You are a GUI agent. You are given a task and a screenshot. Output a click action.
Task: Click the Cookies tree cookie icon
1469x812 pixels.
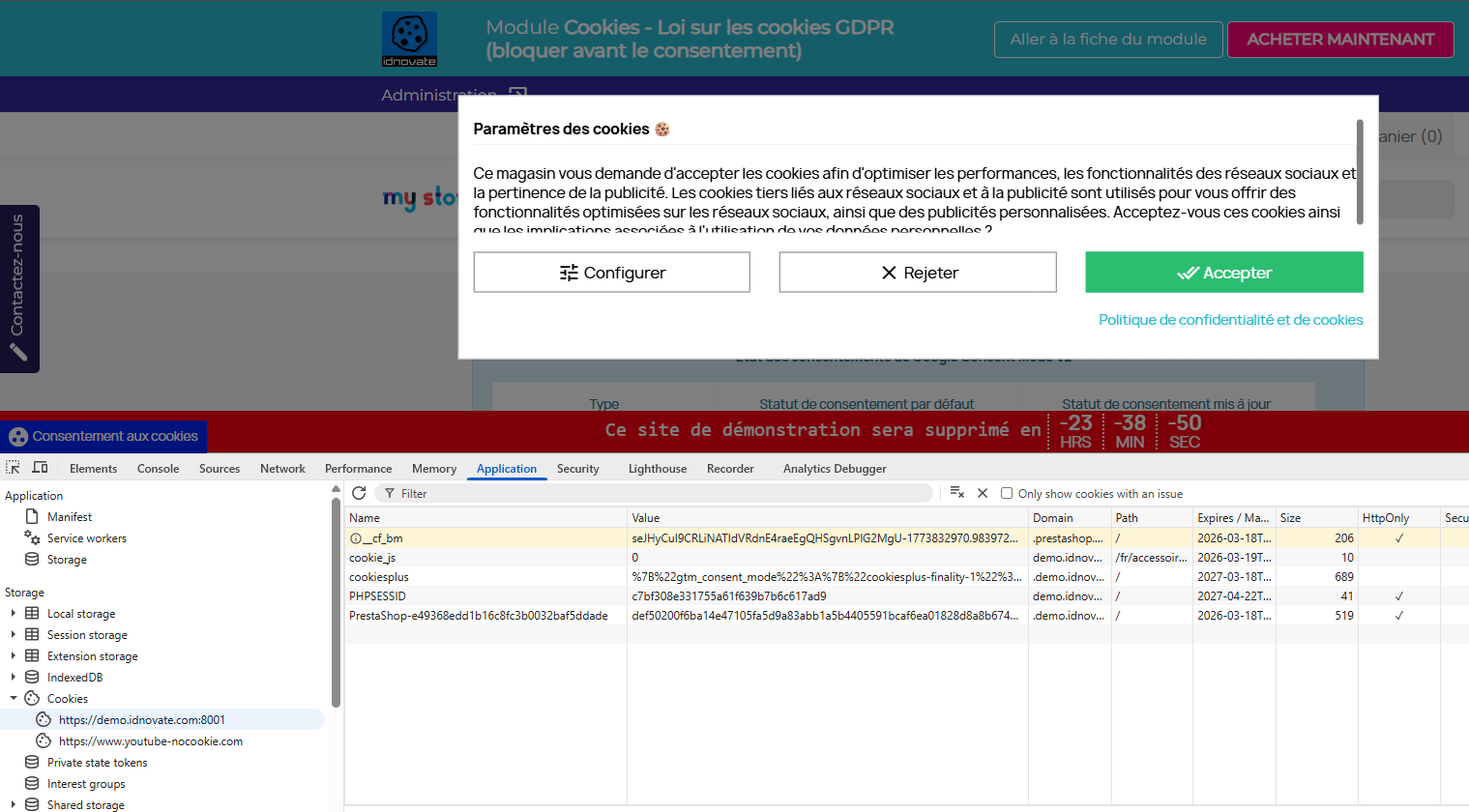pyautogui.click(x=32, y=698)
